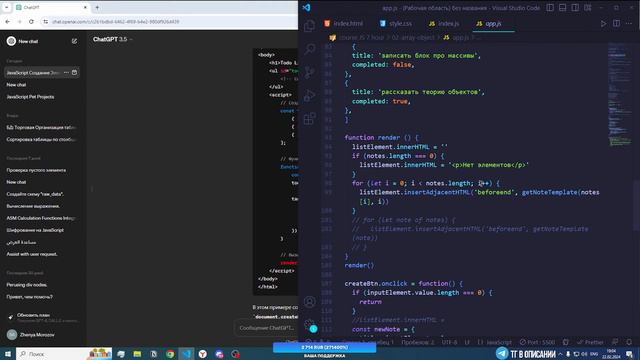Click the Windows taskbar search box

(x=64, y=354)
